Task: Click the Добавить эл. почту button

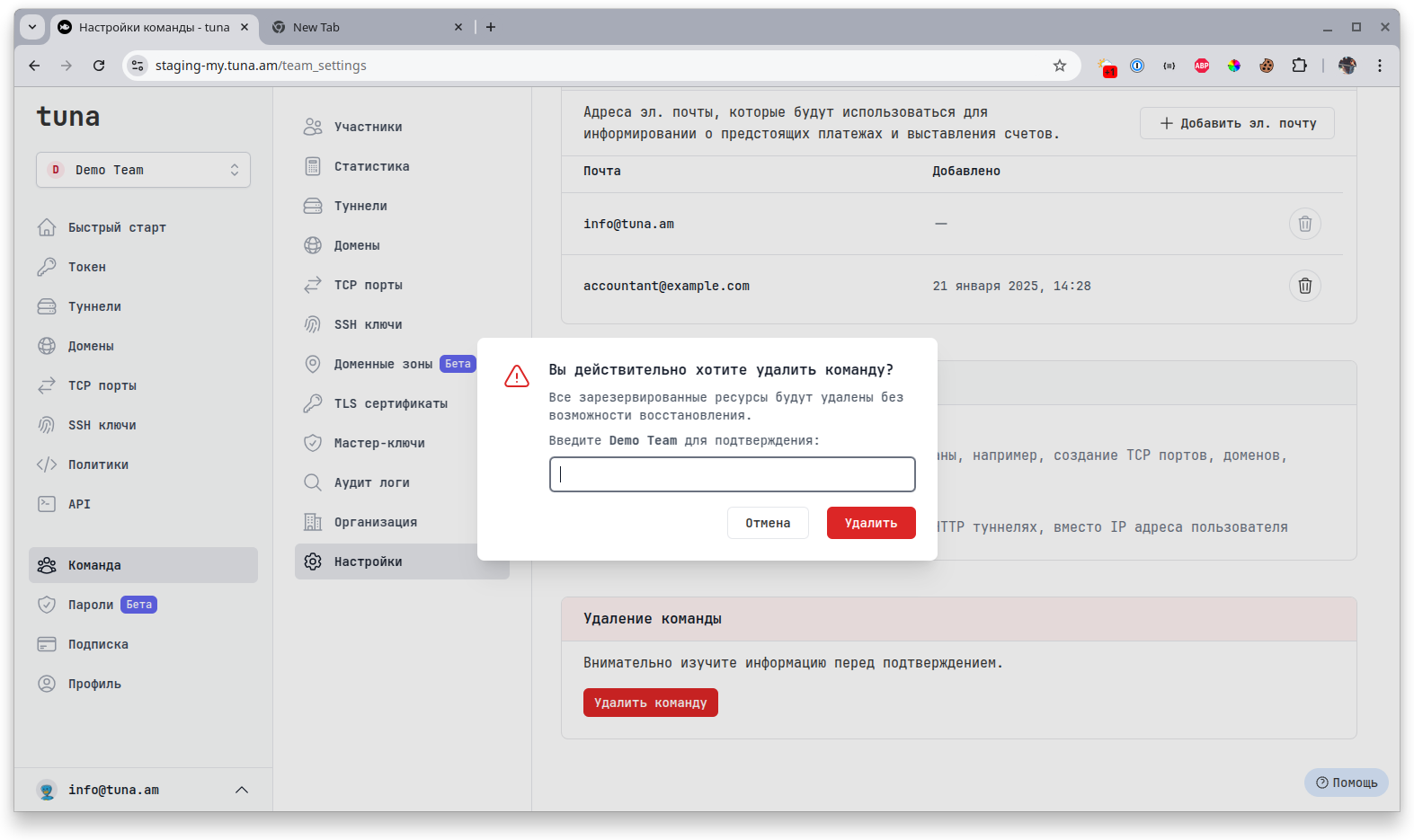Action: [x=1237, y=123]
